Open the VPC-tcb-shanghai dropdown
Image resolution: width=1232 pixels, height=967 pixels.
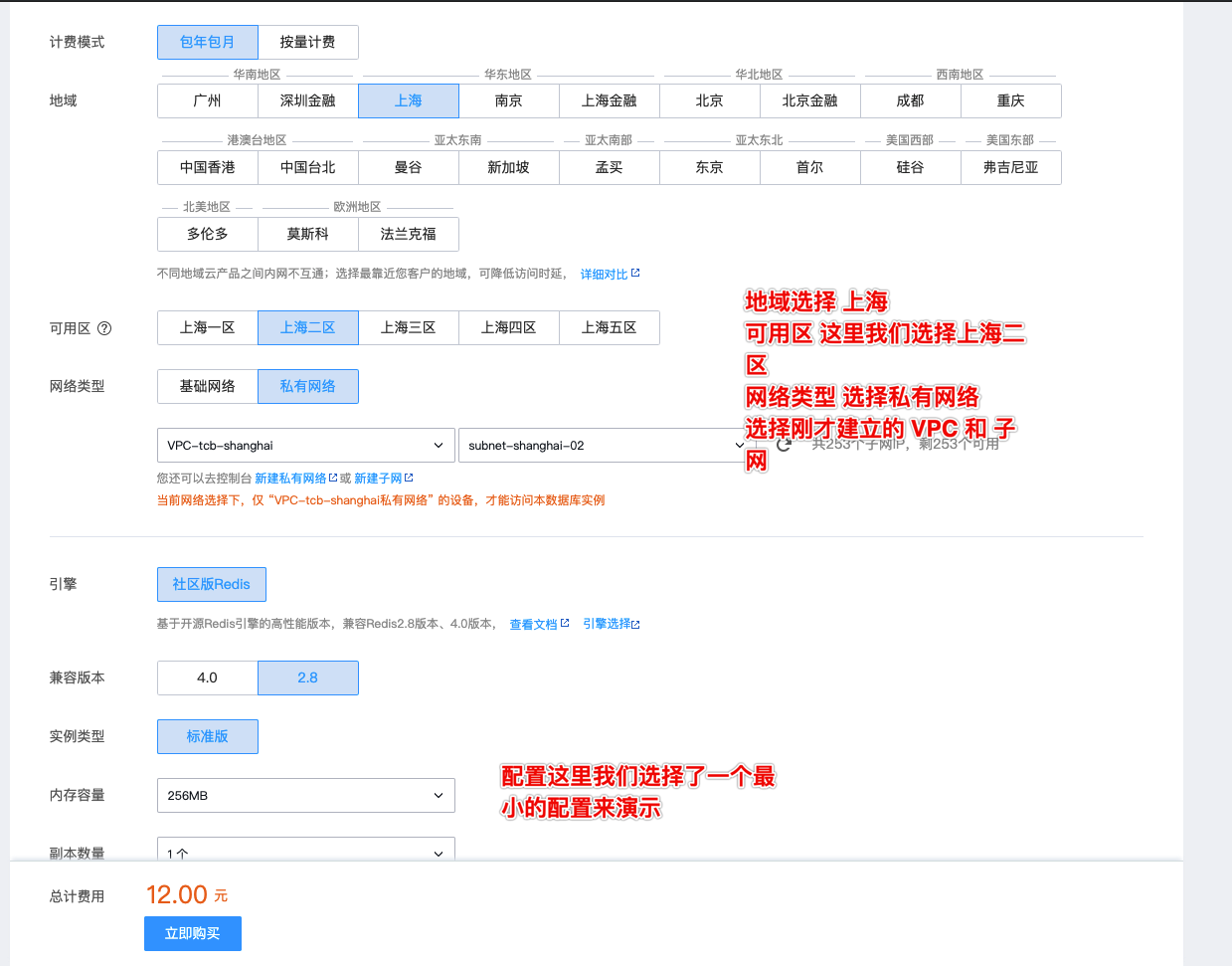click(305, 445)
